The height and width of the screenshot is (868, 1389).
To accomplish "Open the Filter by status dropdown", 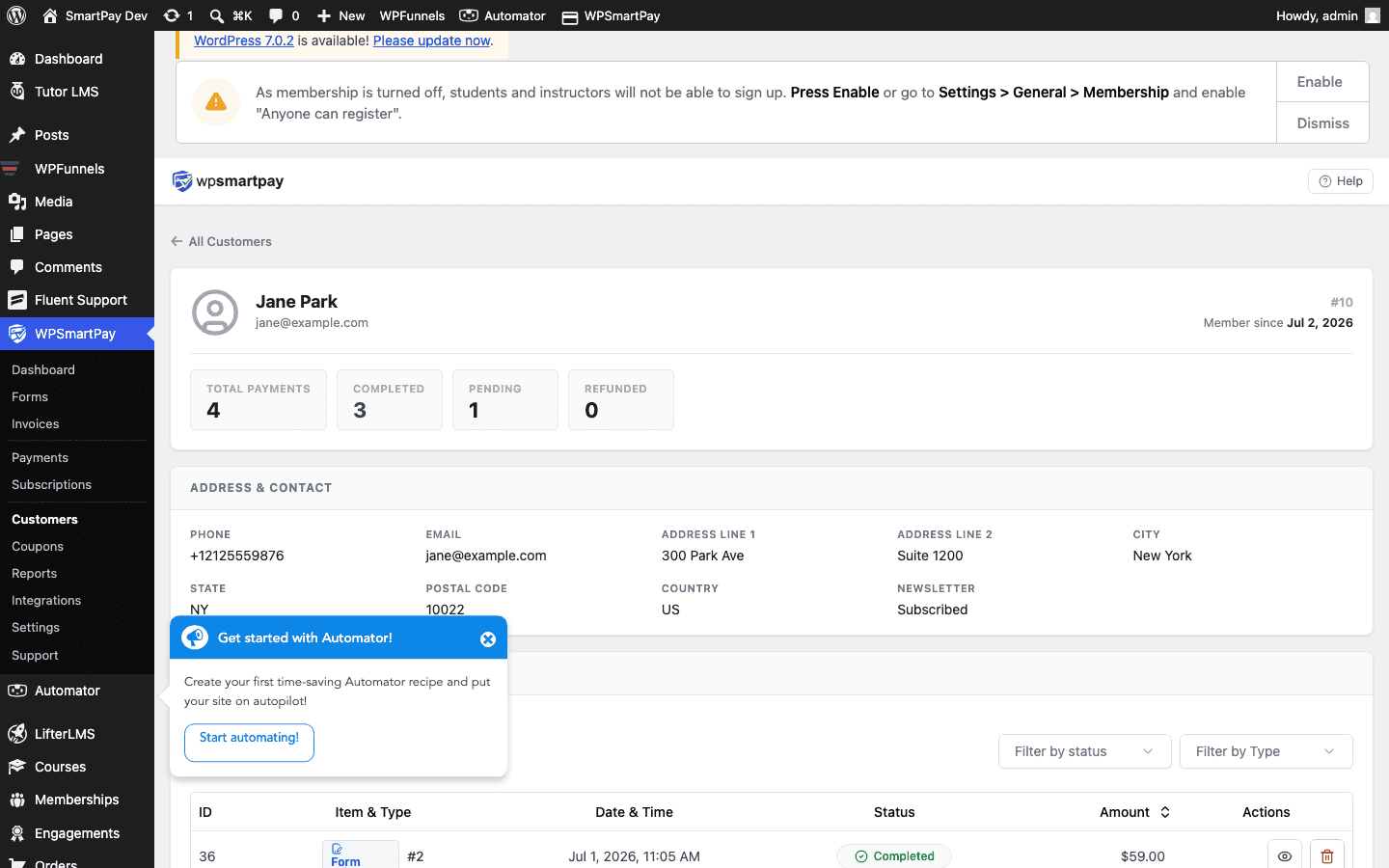I will [1084, 751].
